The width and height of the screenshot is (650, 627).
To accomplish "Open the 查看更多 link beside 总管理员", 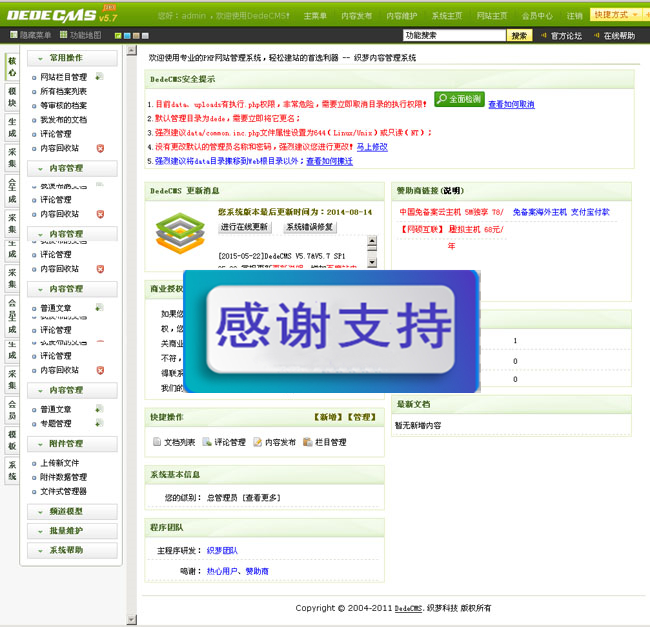I will point(262,498).
